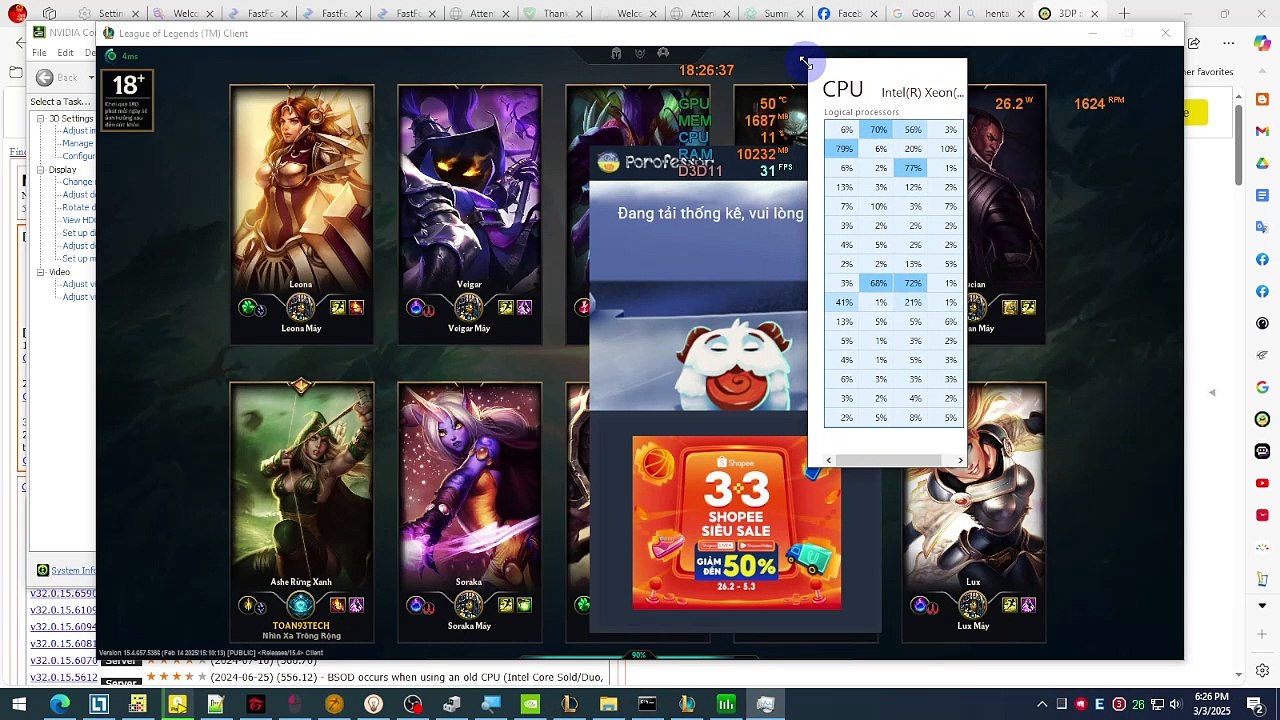Image resolution: width=1280 pixels, height=720 pixels.
Task: Switch to the Facebook browser tab
Action: [849, 14]
